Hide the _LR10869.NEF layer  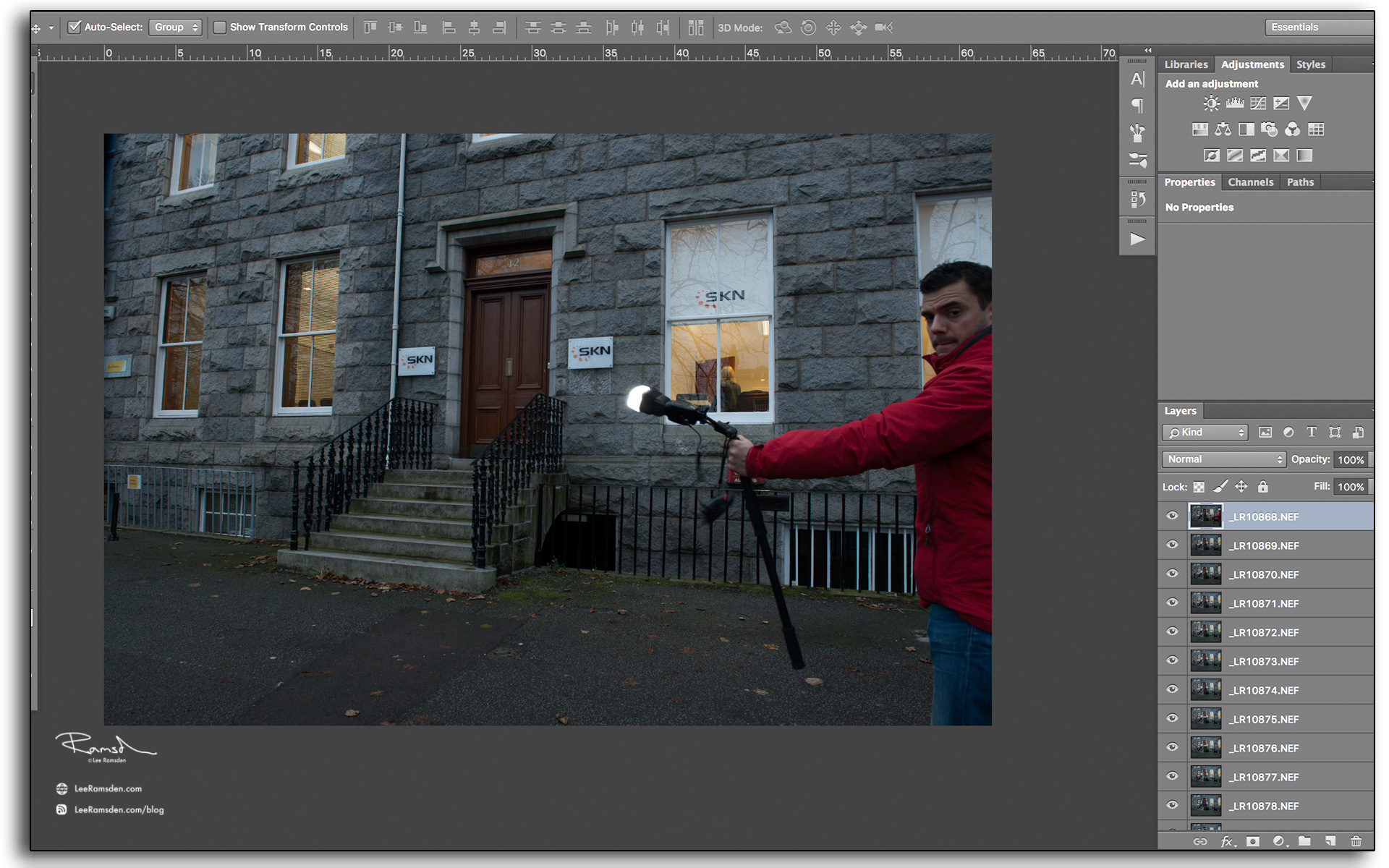coord(1173,545)
